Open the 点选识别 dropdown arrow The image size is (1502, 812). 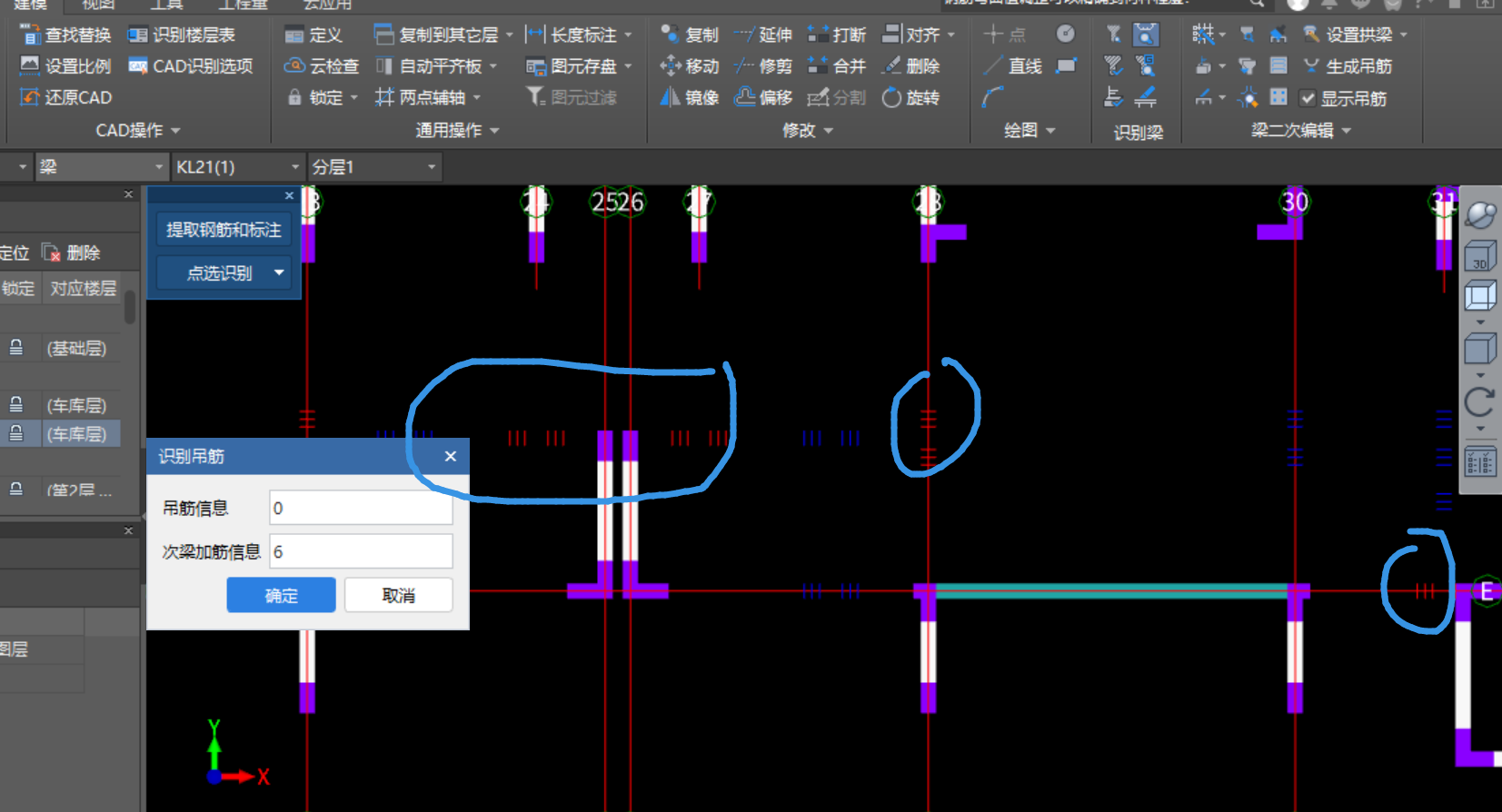279,272
